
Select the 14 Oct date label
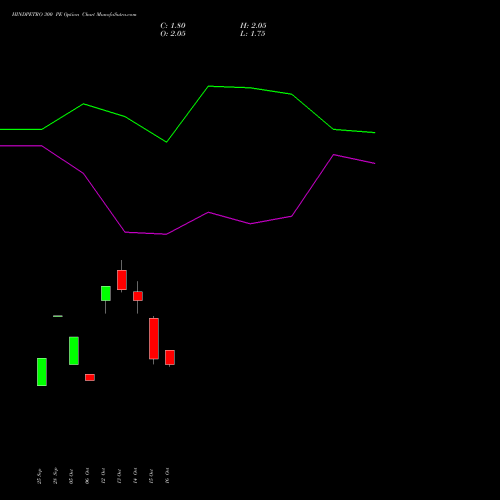(x=135, y=476)
